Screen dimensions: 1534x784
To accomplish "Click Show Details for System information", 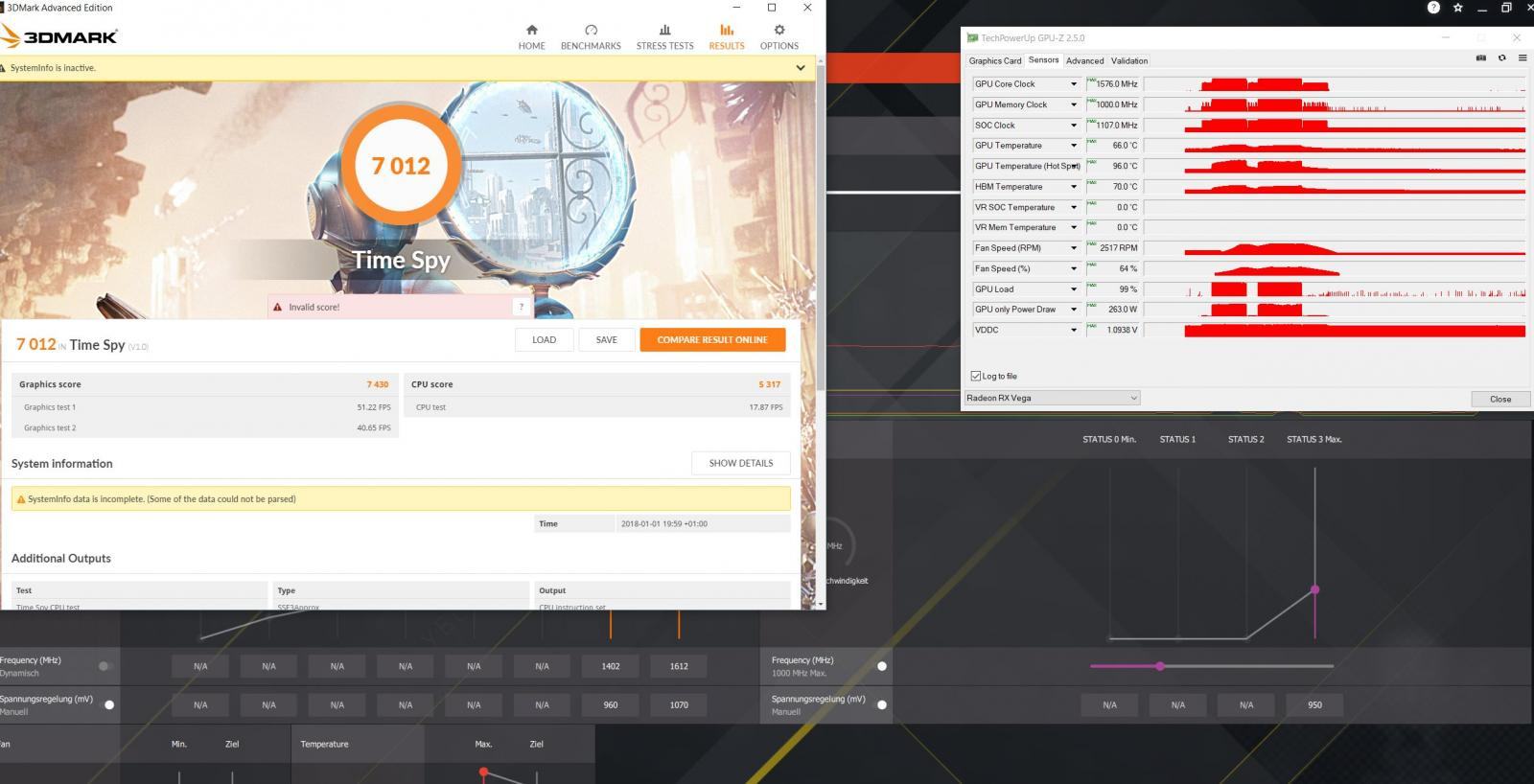I will click(740, 463).
